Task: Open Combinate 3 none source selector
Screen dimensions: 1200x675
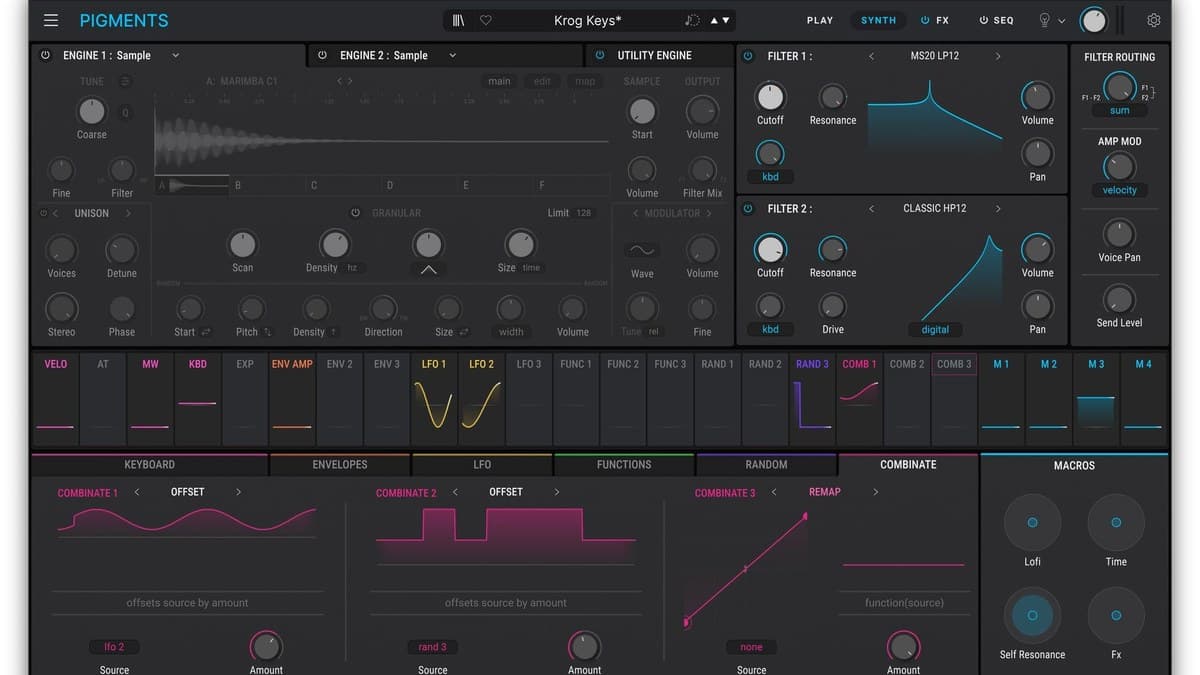Action: click(x=751, y=647)
